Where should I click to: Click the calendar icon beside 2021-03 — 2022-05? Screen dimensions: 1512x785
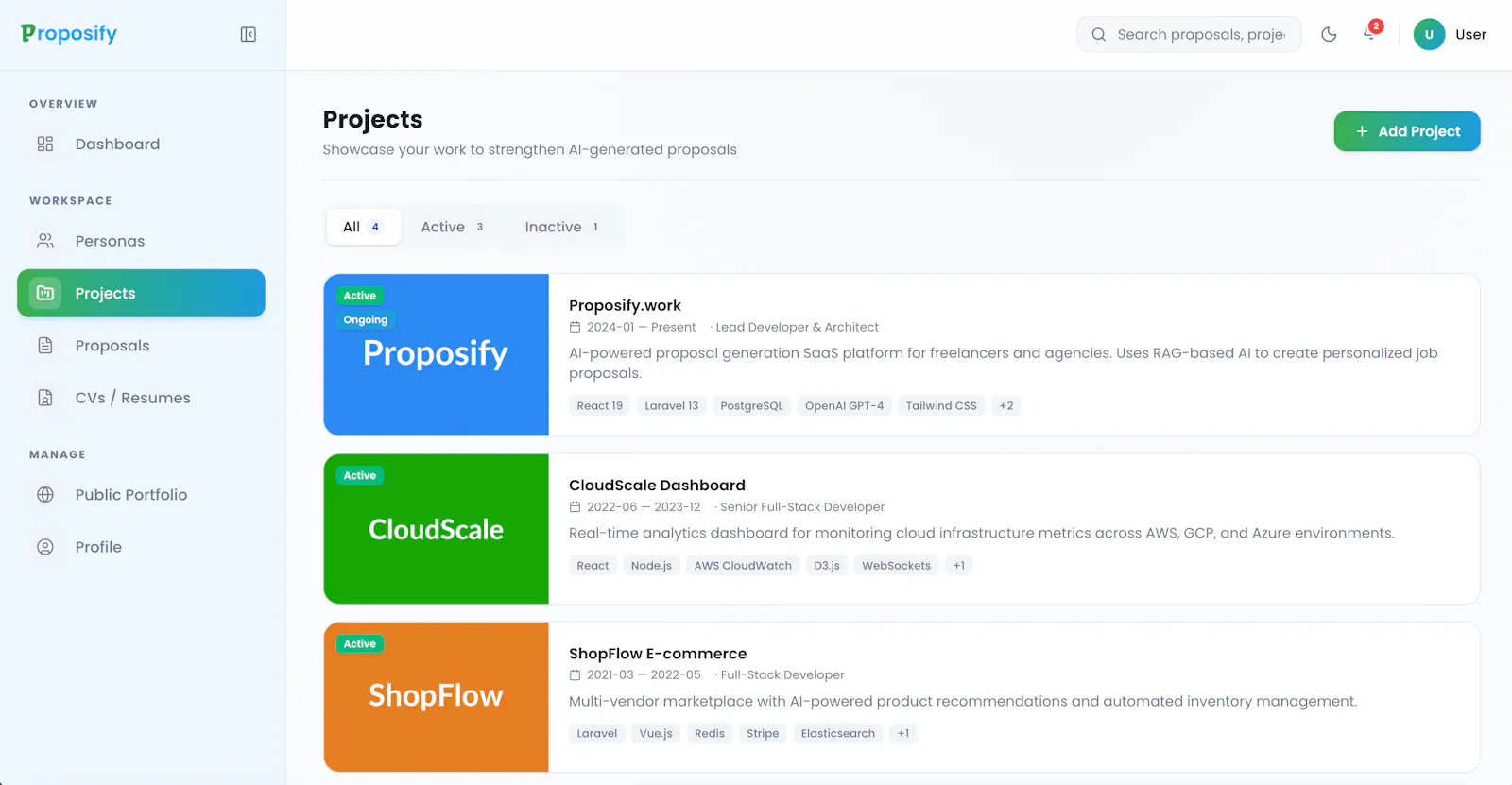point(575,675)
